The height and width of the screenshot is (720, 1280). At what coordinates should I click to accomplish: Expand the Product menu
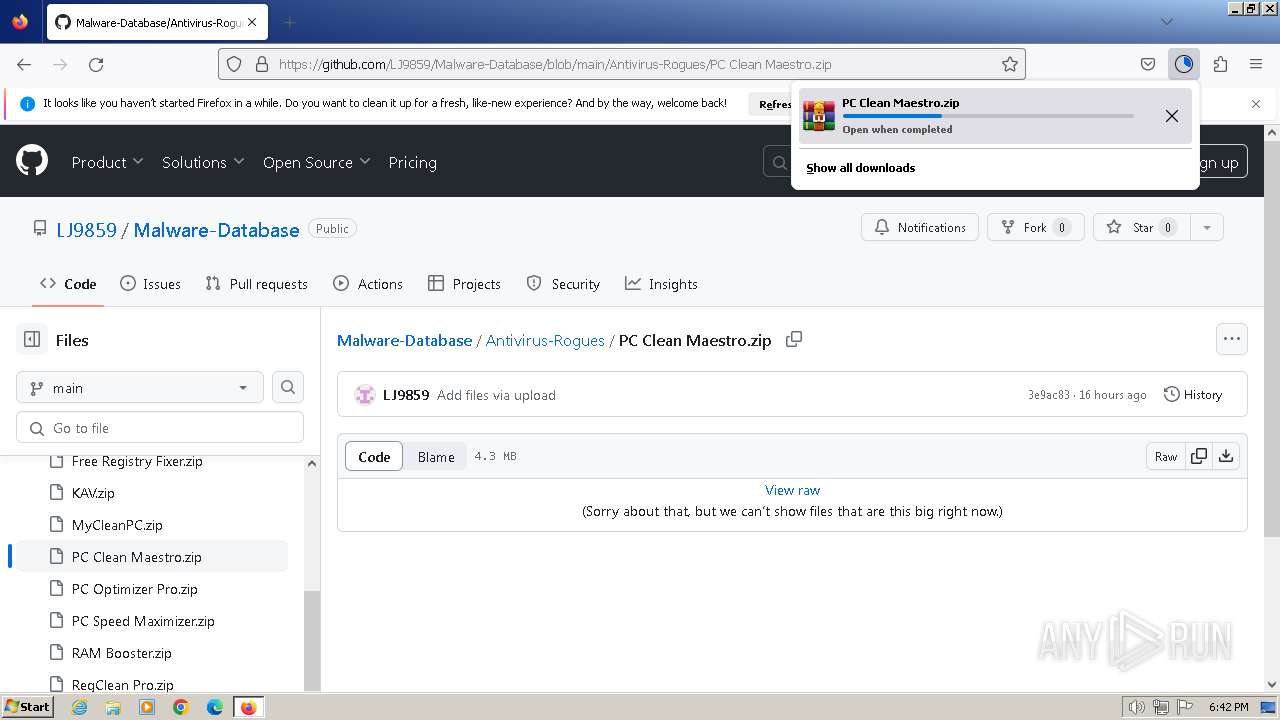coord(107,162)
